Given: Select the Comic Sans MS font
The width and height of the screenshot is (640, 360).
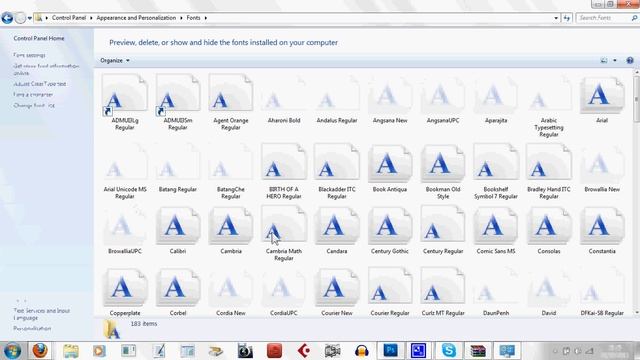Looking at the screenshot, I should 496,226.
